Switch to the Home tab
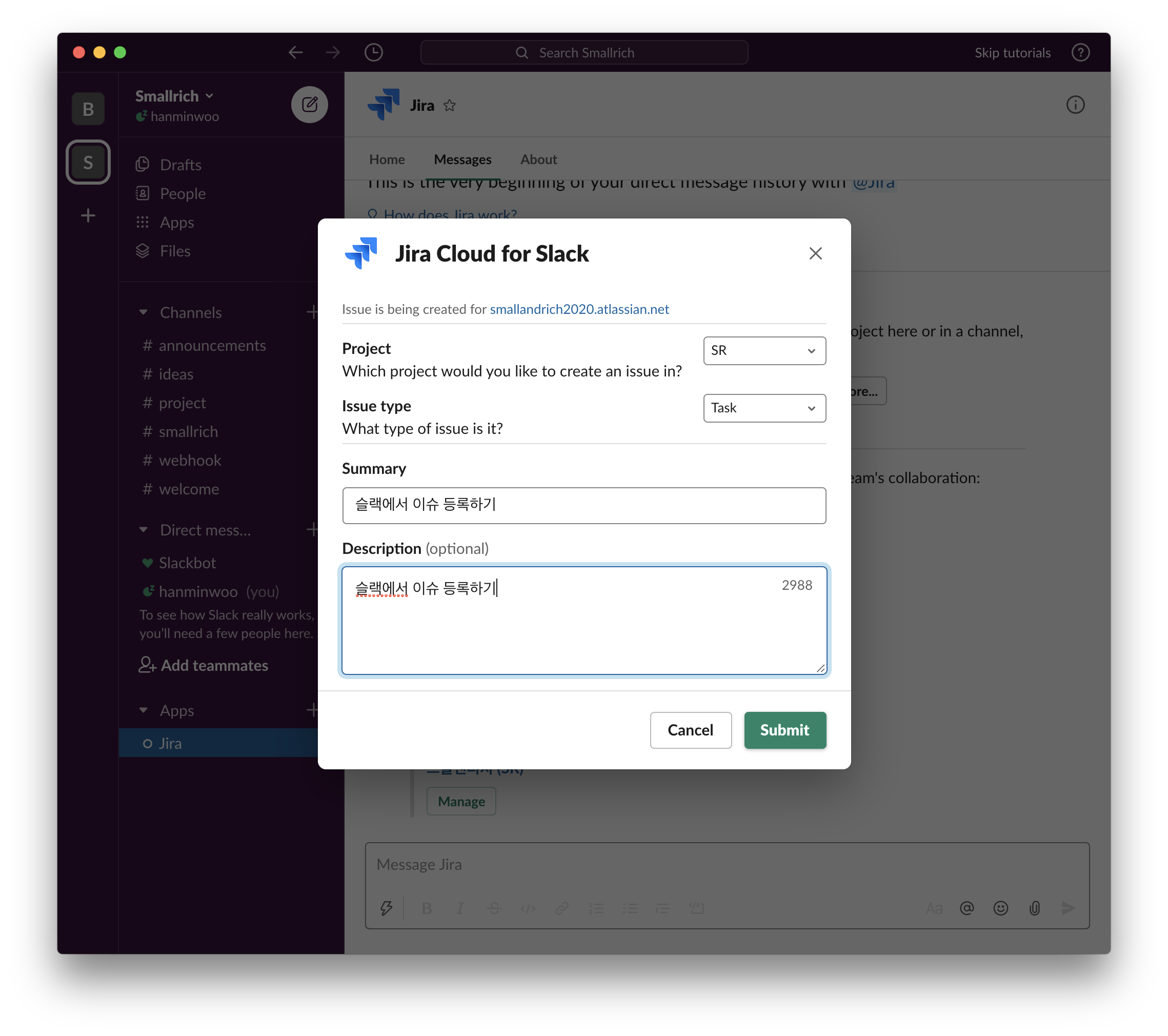1168x1036 pixels. pos(387,160)
